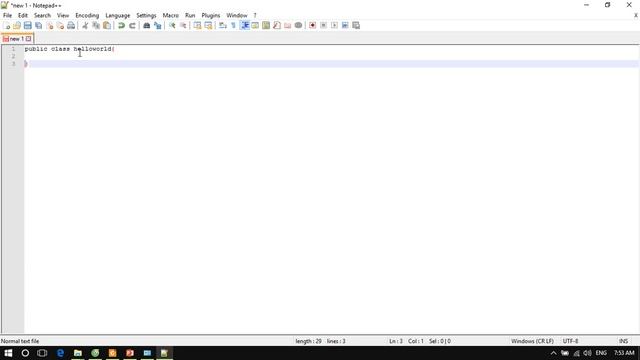640x360 pixels.
Task: Click the Redo toolbar icon
Action: 132,25
